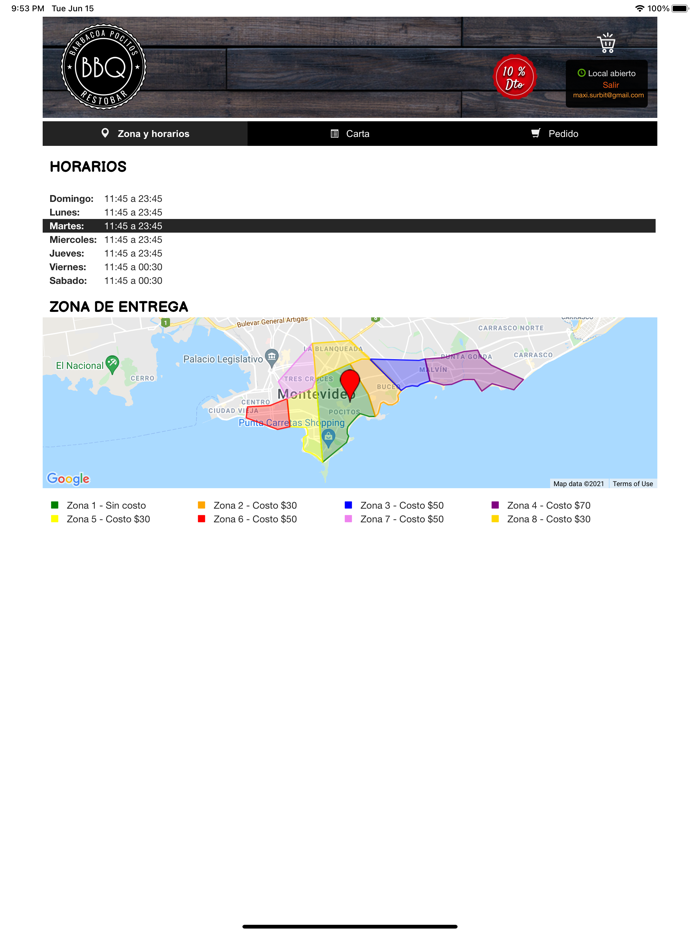The width and height of the screenshot is (700, 934).
Task: Click the Zona 4 - Costo $70 label
Action: [x=549, y=505]
